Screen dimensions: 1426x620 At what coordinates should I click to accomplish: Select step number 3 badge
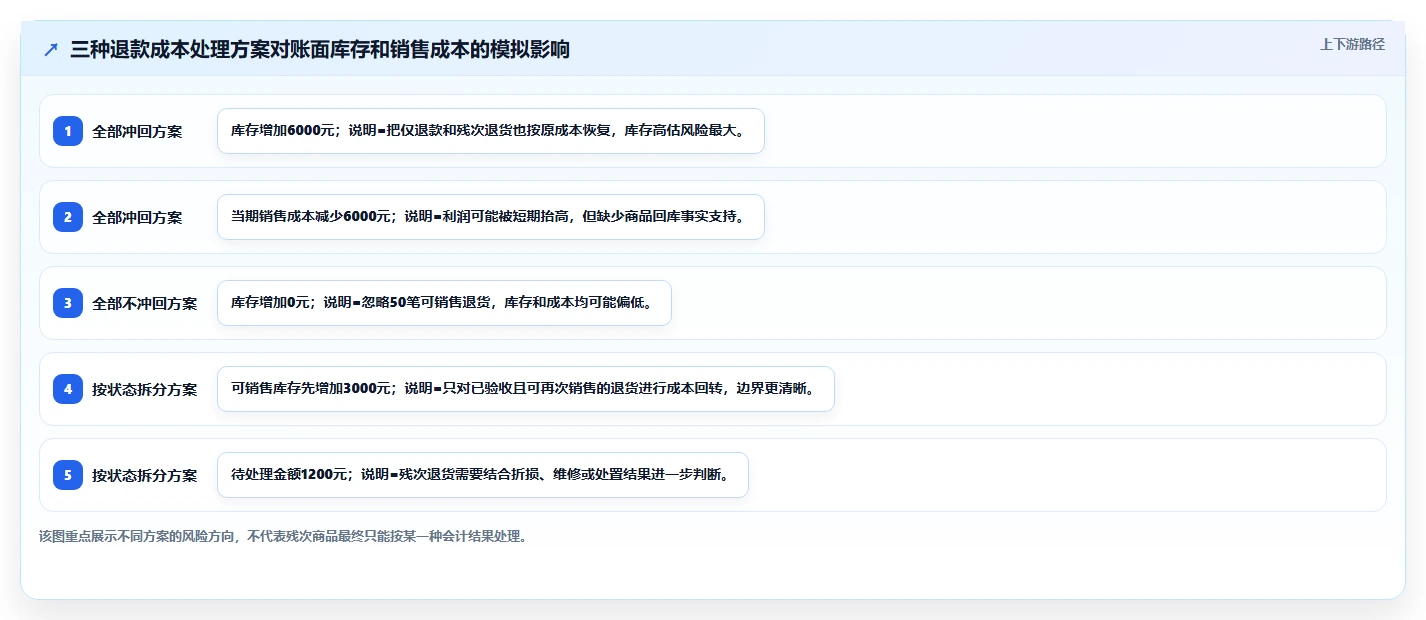pos(68,303)
